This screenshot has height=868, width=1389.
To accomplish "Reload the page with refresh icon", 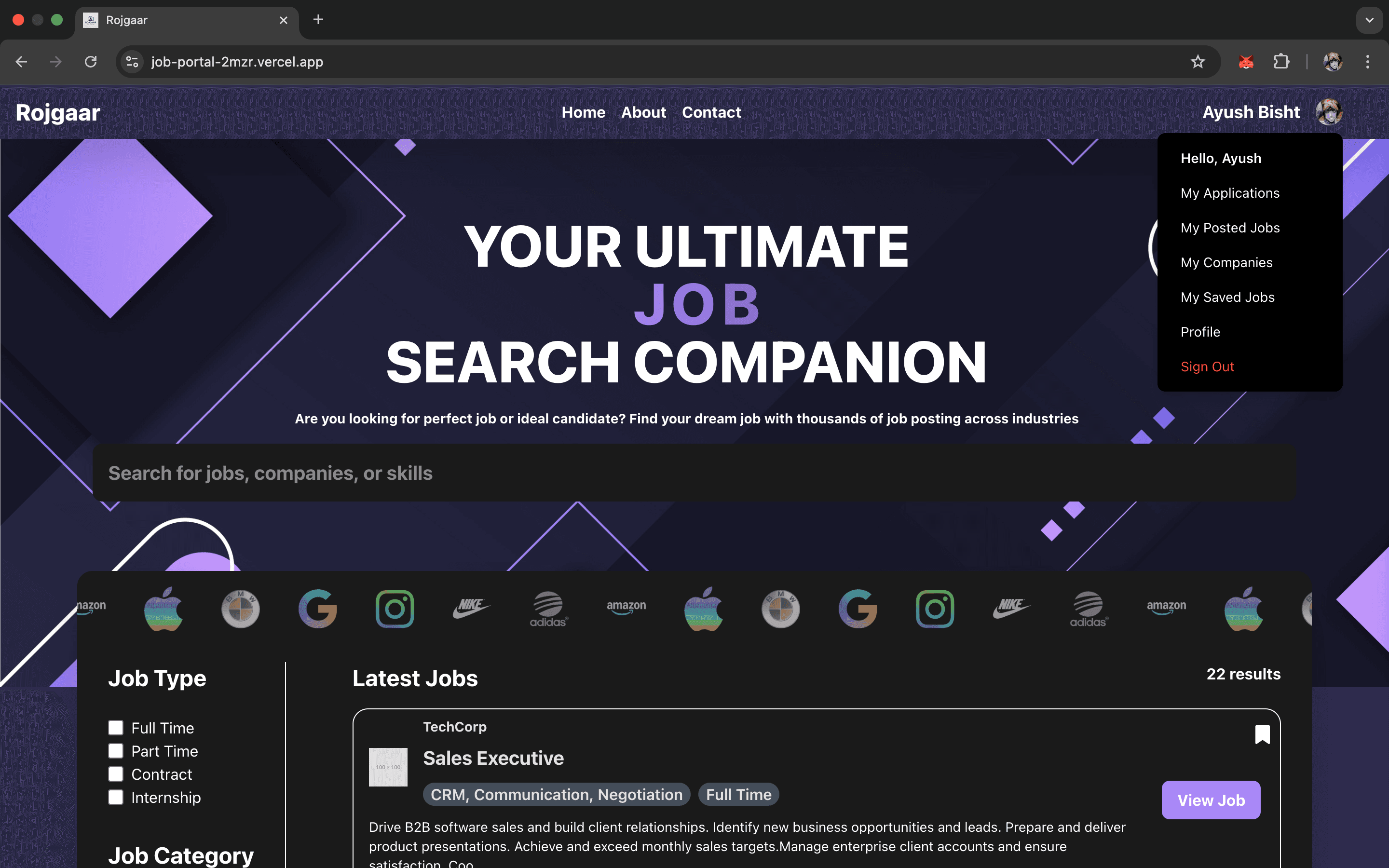I will click(91, 61).
